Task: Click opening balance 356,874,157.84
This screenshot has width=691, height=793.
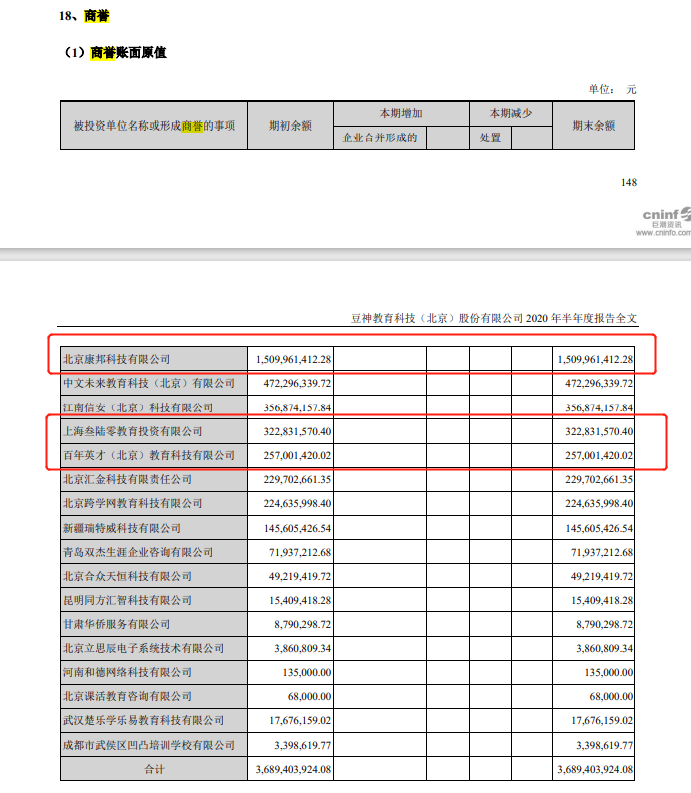Action: 297,408
